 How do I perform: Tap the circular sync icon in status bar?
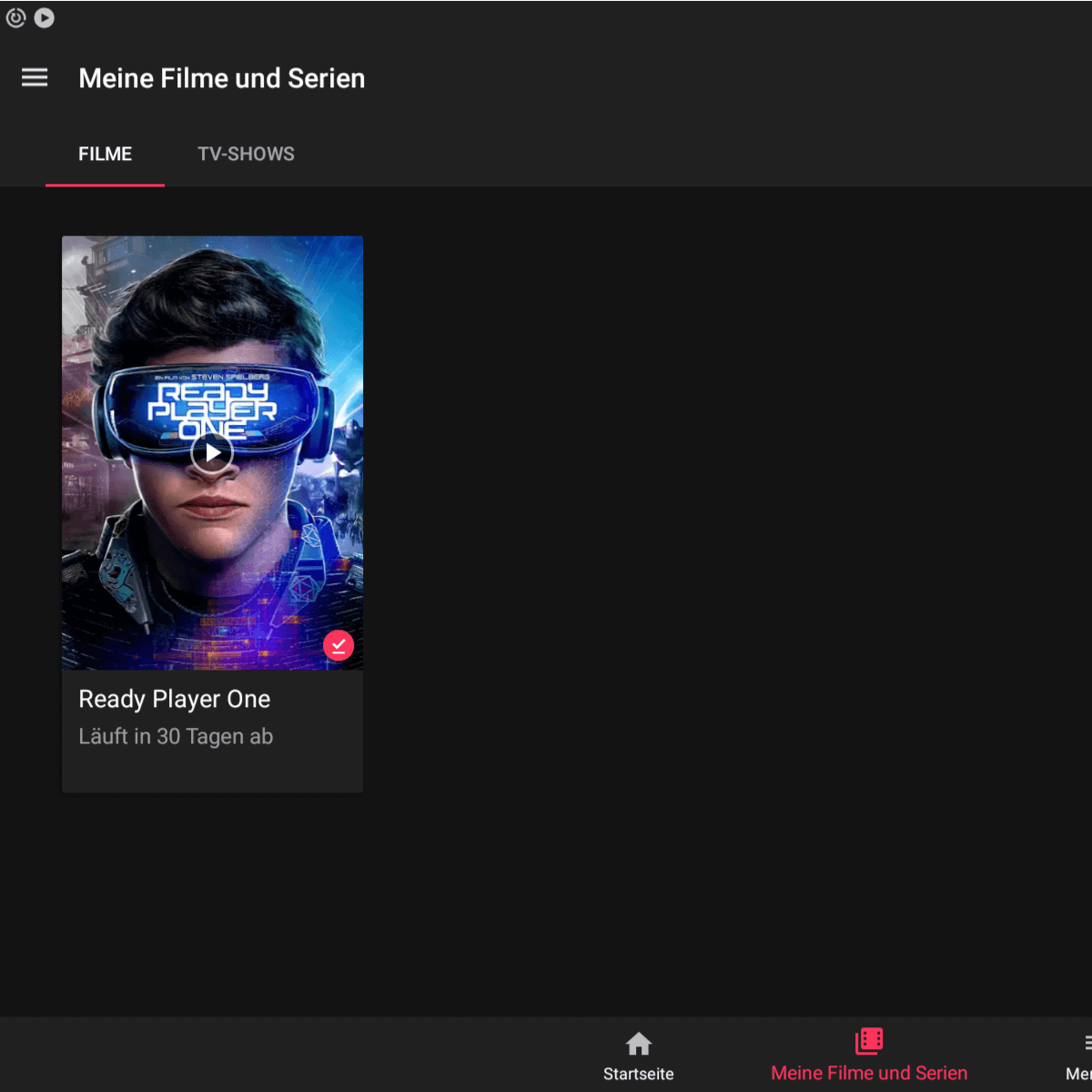click(x=15, y=17)
